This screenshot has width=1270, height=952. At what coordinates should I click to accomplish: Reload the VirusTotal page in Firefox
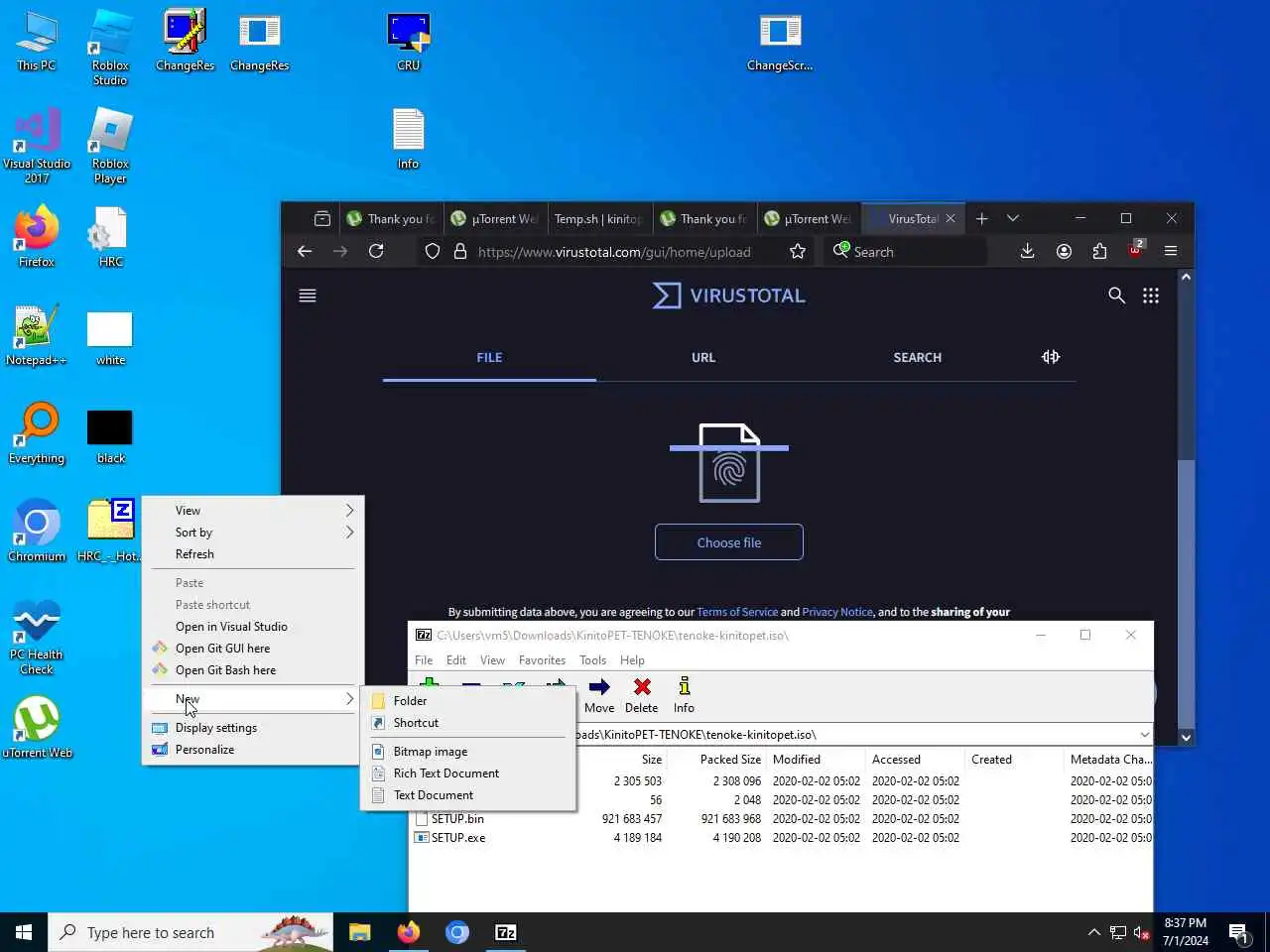(376, 251)
